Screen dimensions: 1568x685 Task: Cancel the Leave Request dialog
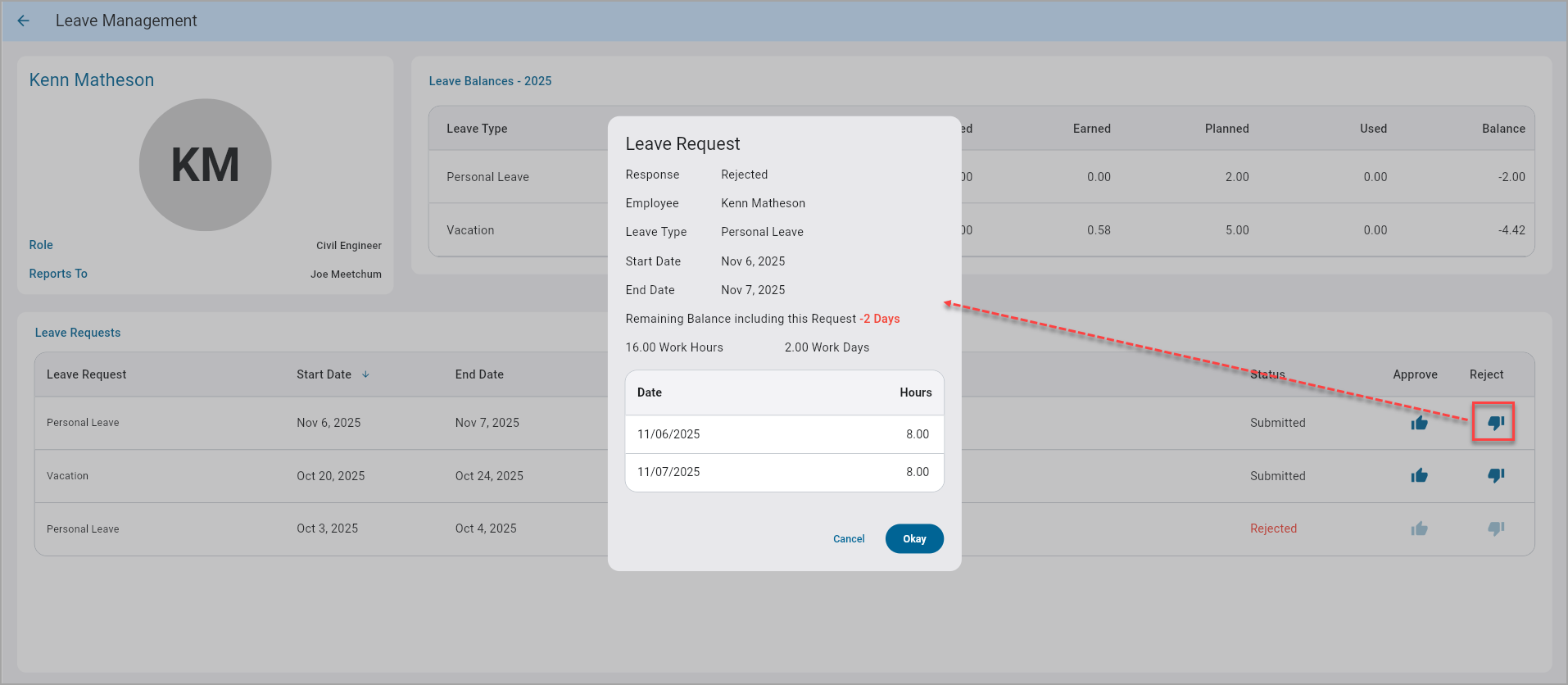click(848, 539)
